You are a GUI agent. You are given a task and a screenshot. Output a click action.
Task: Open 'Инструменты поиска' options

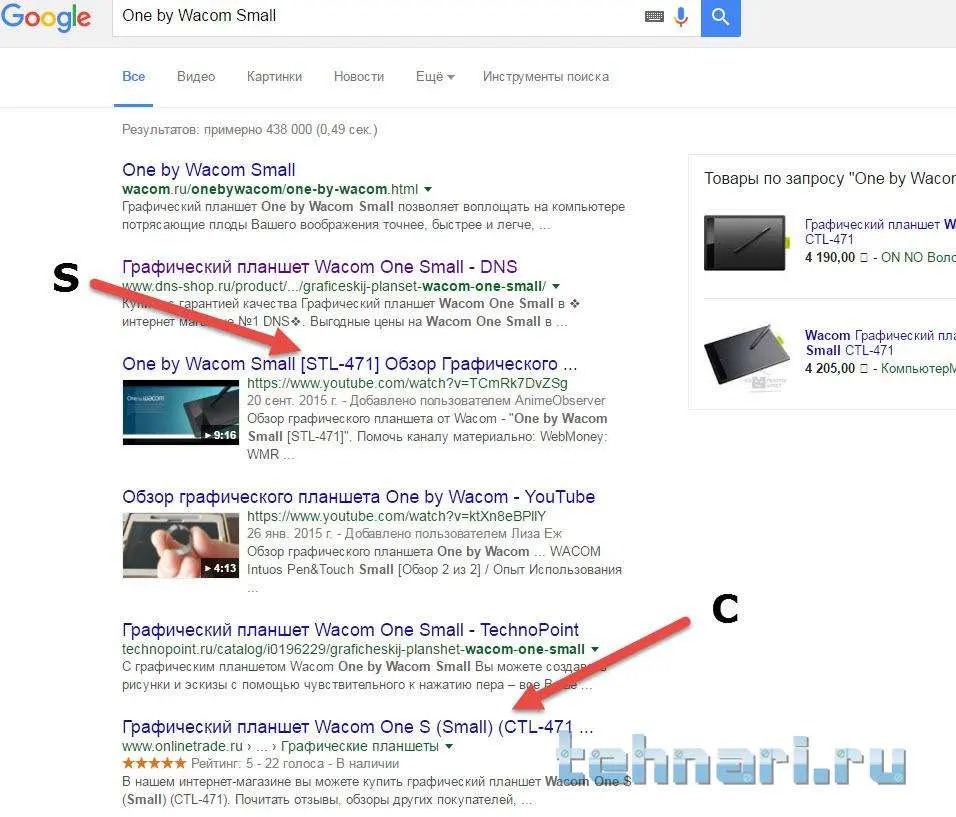pyautogui.click(x=546, y=77)
